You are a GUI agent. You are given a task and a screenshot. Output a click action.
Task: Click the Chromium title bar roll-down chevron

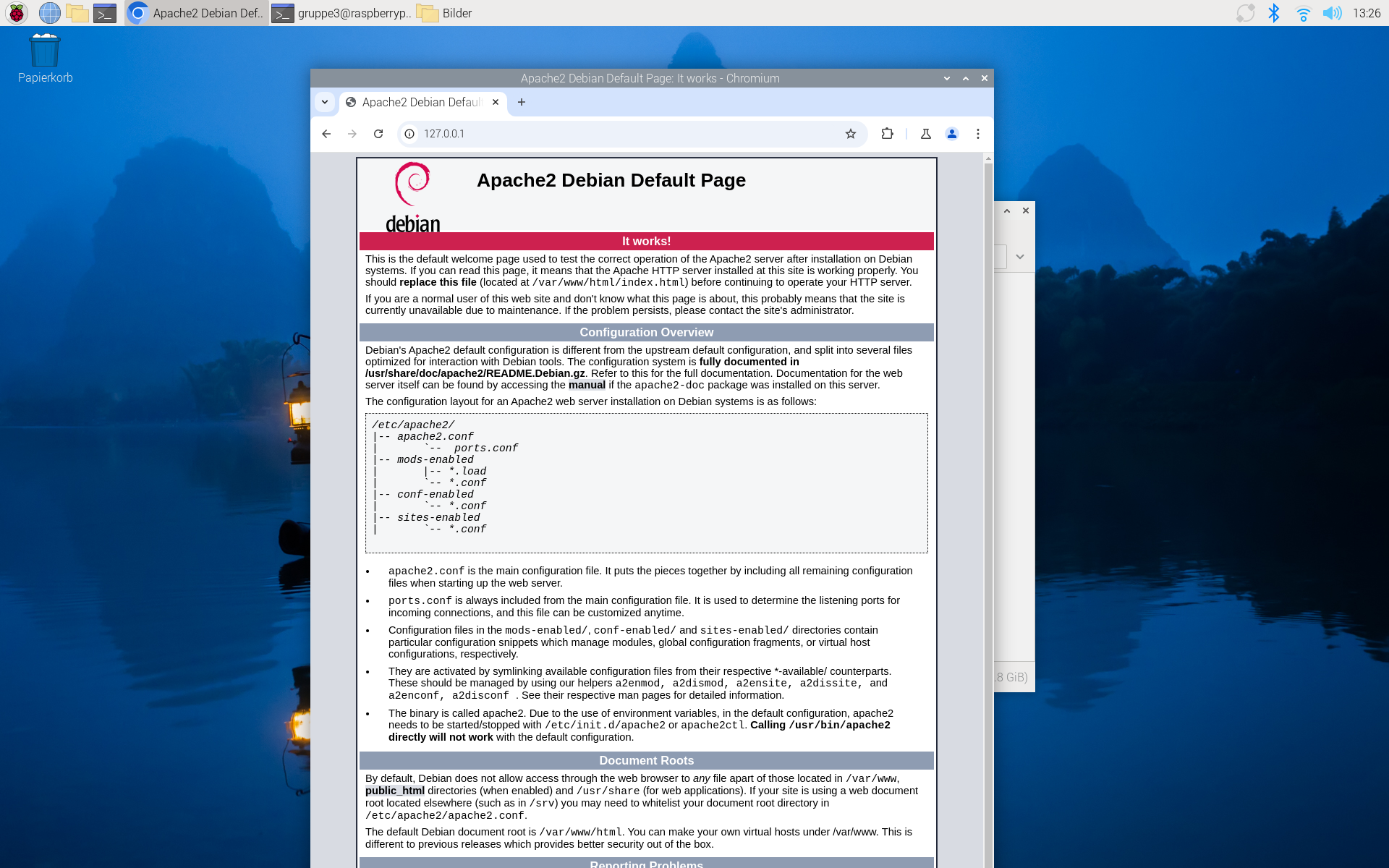click(947, 78)
